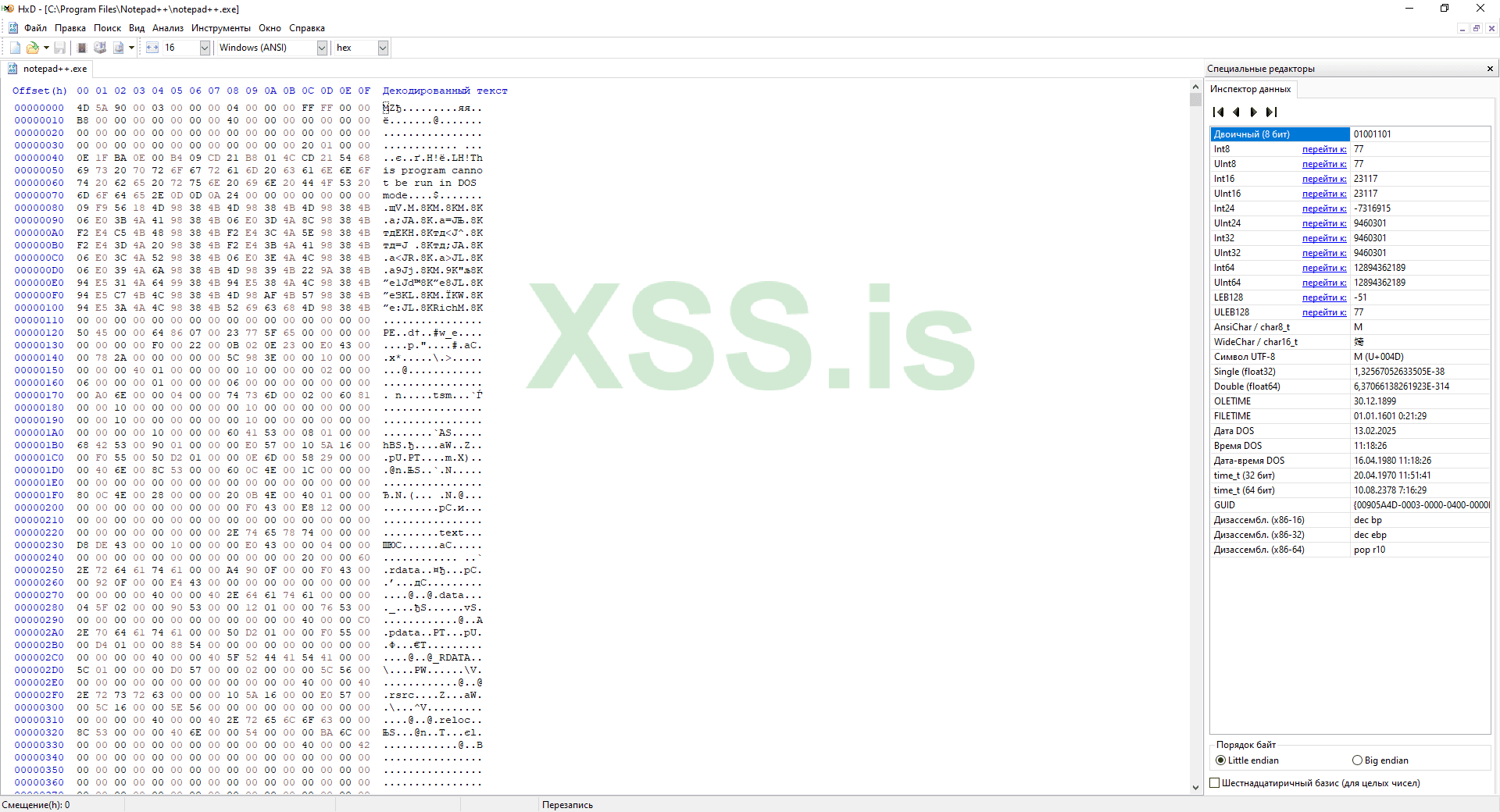The height and width of the screenshot is (812, 1500).
Task: Click перейти к link for UInt16
Action: 1324,194
